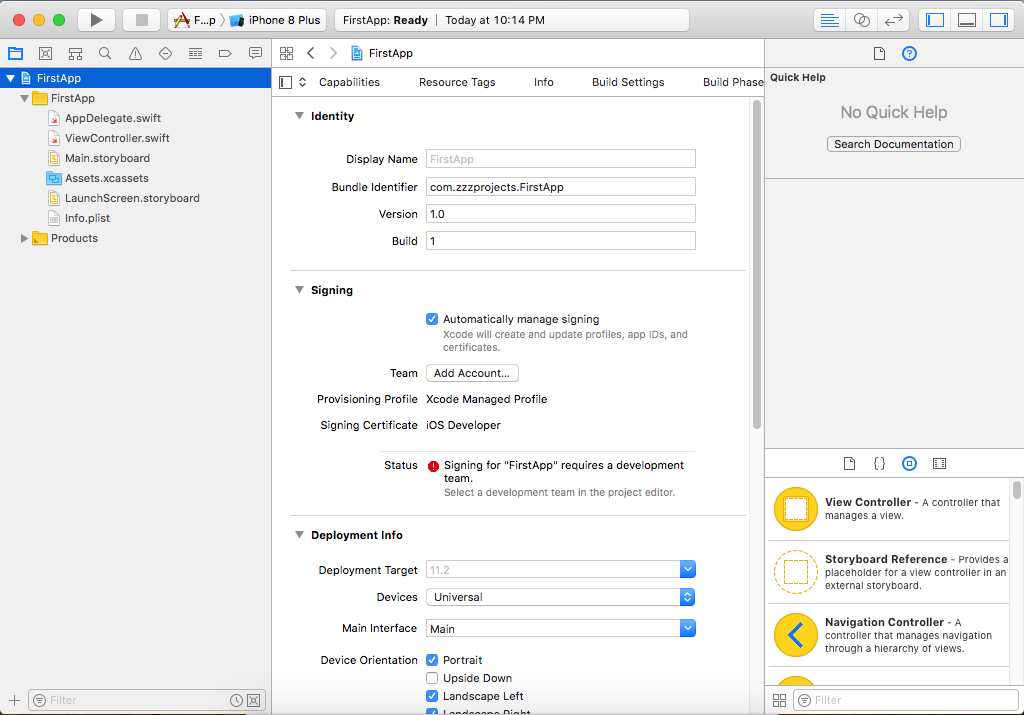Viewport: 1024px width, 715px height.
Task: Filter files with source control status
Action: tap(254, 701)
